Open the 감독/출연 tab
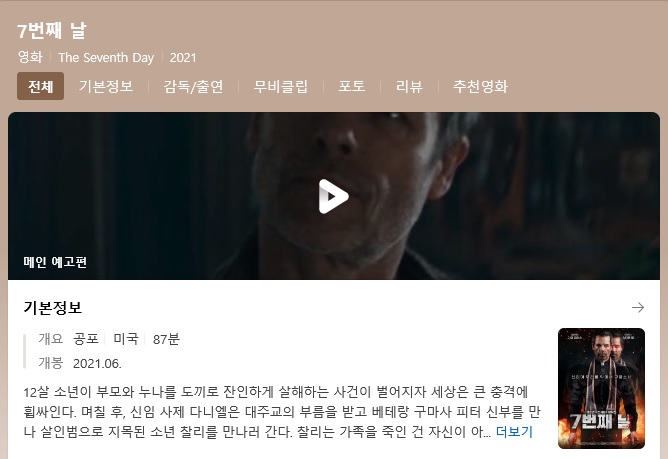 (193, 86)
